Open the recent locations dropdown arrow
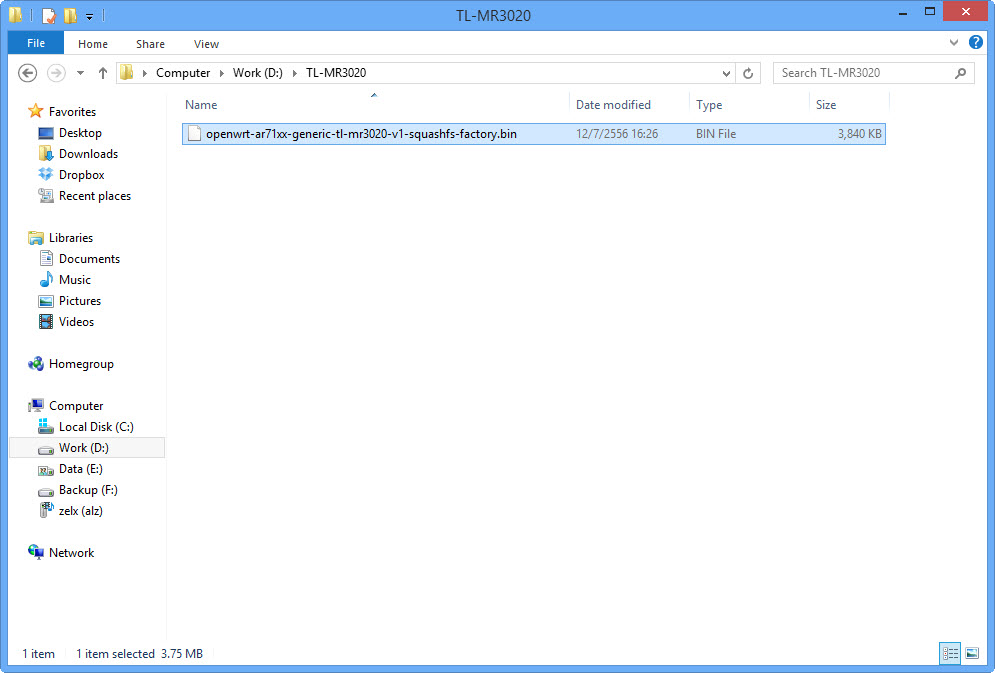This screenshot has width=995, height=673. point(81,73)
